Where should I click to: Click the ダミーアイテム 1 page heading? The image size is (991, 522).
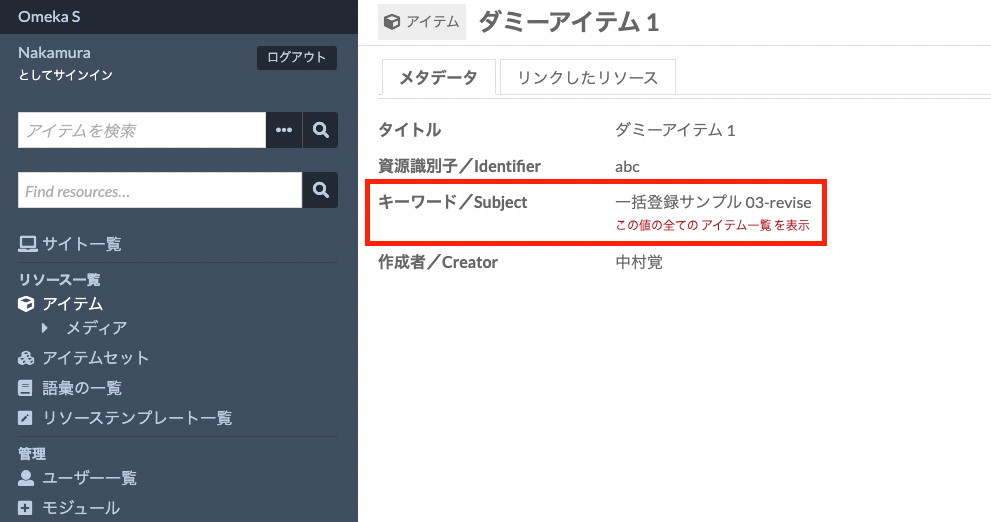[x=569, y=23]
